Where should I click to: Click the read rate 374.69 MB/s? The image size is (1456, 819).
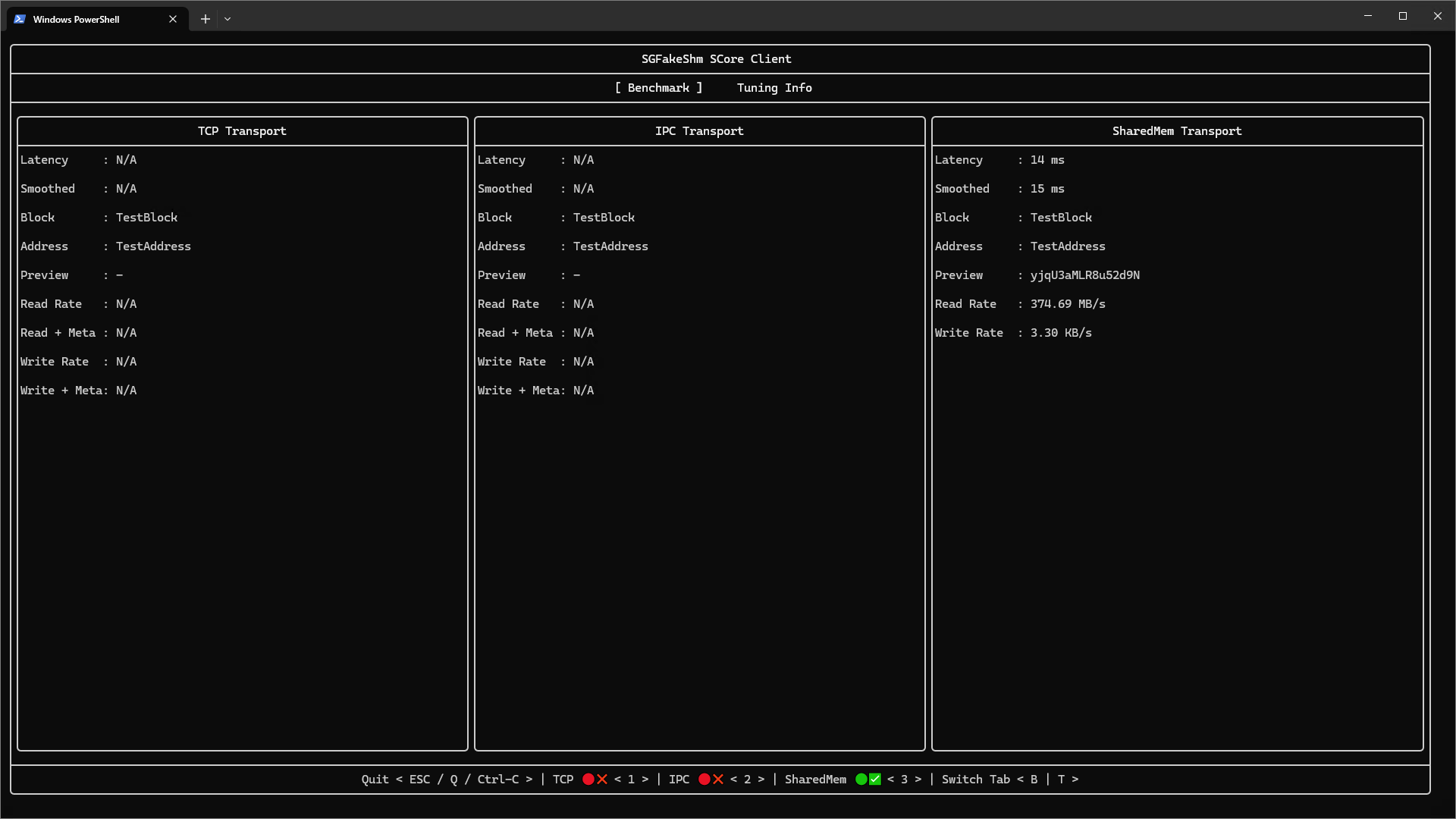point(1068,304)
